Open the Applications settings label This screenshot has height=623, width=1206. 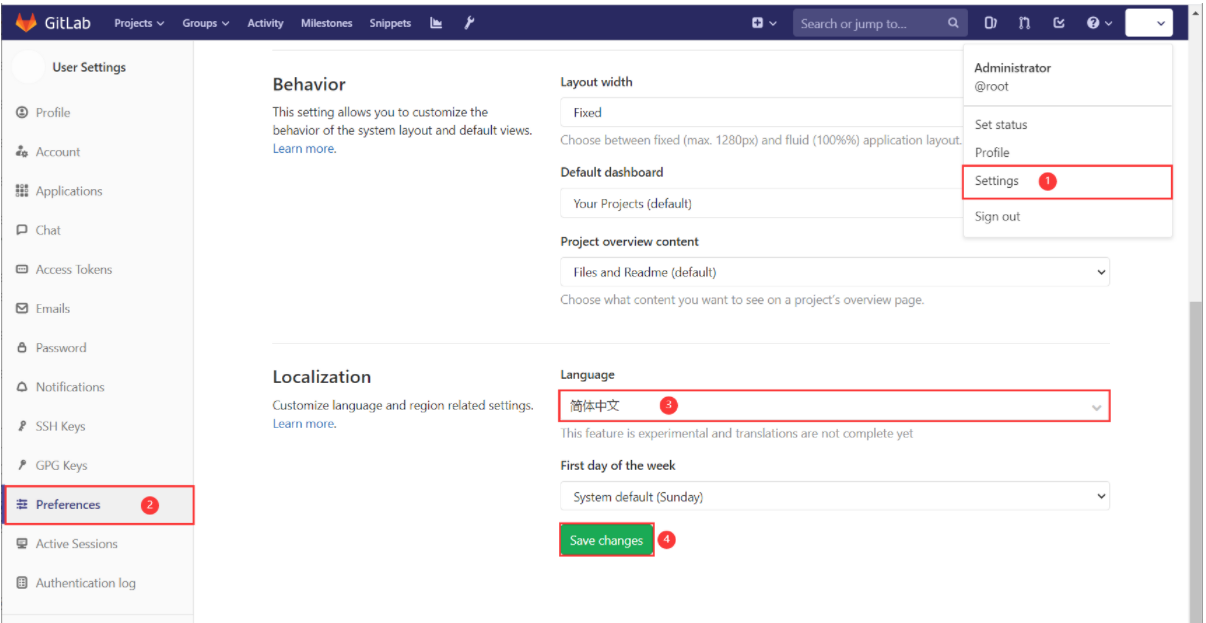click(x=69, y=191)
